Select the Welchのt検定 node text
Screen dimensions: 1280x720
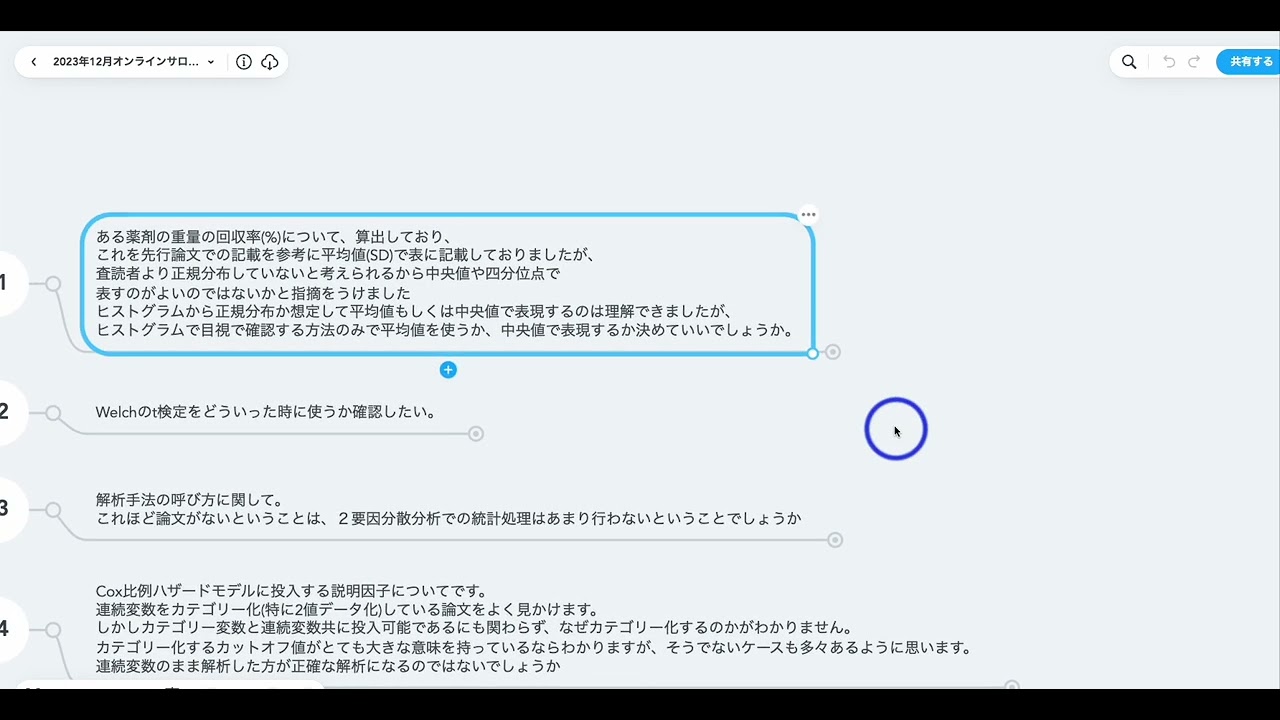pyautogui.click(x=266, y=412)
